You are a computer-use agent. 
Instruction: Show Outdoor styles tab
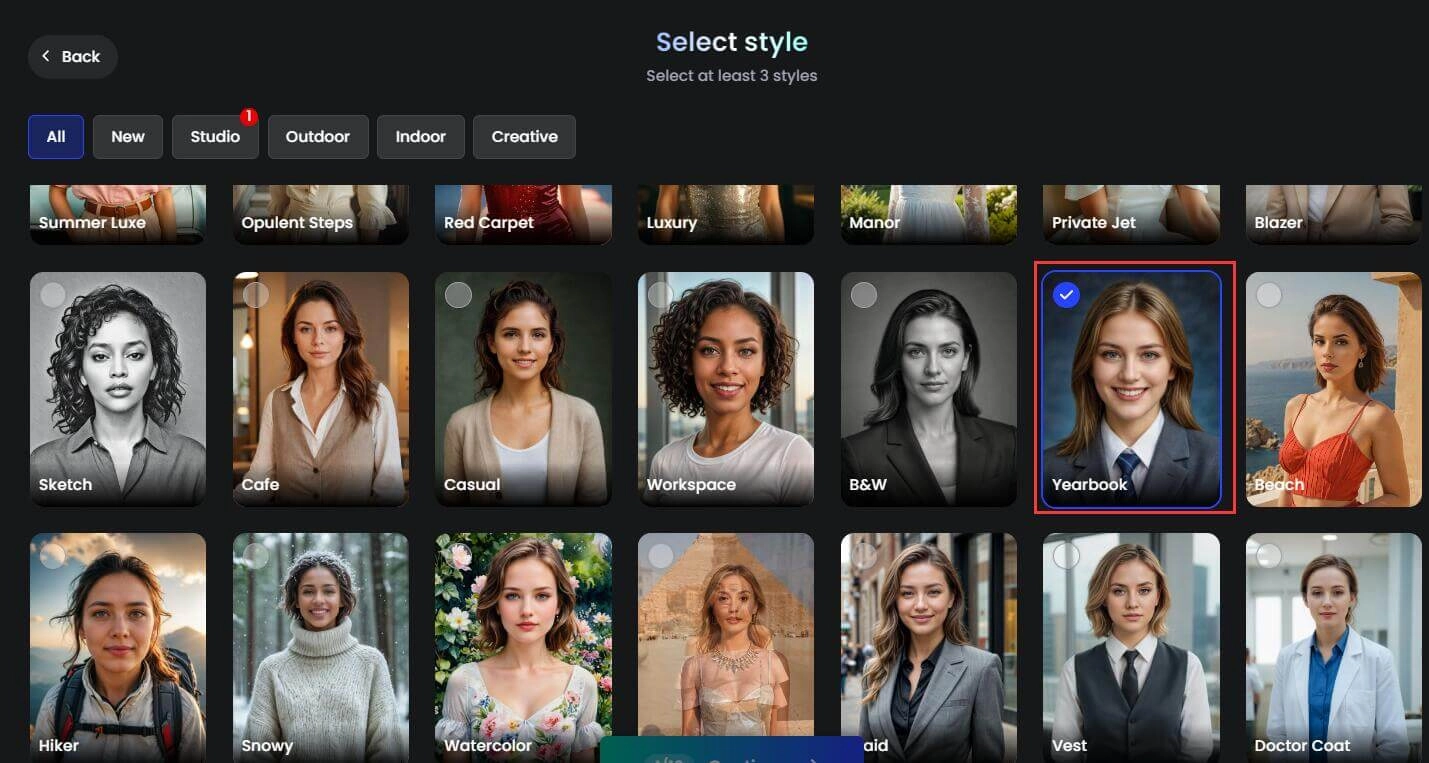[x=318, y=137]
